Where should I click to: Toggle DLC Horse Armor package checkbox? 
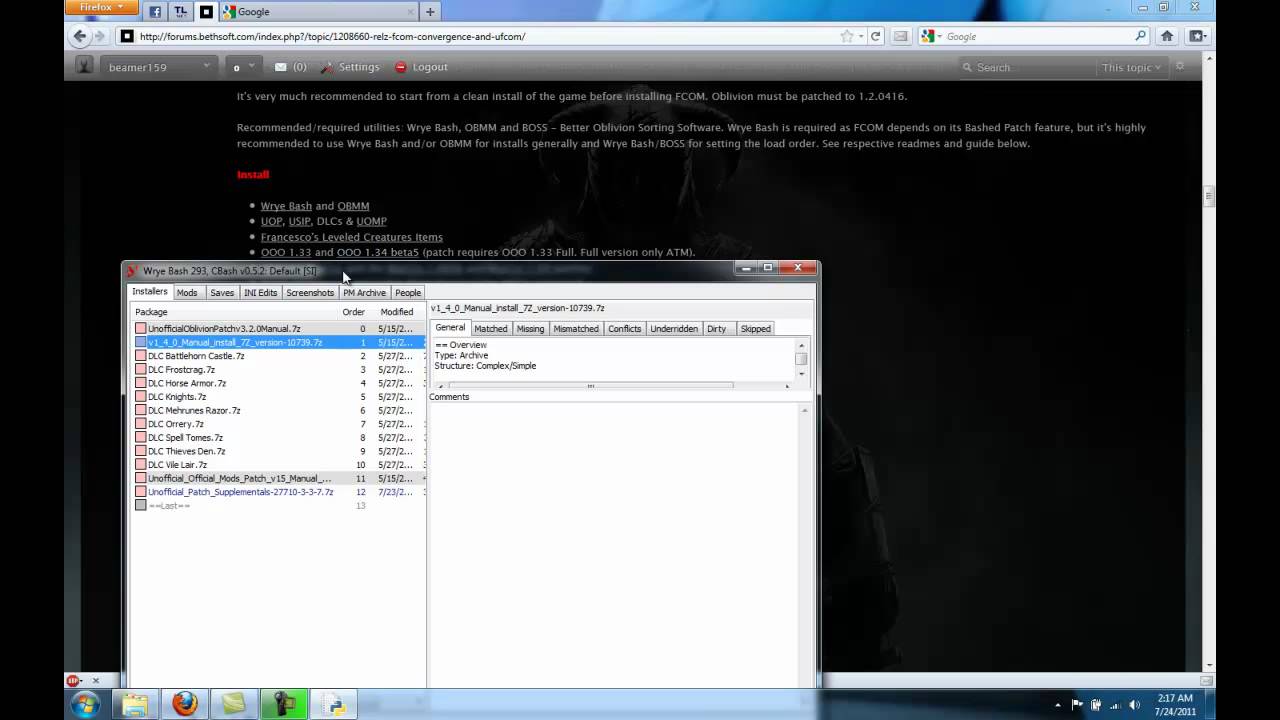[x=141, y=383]
